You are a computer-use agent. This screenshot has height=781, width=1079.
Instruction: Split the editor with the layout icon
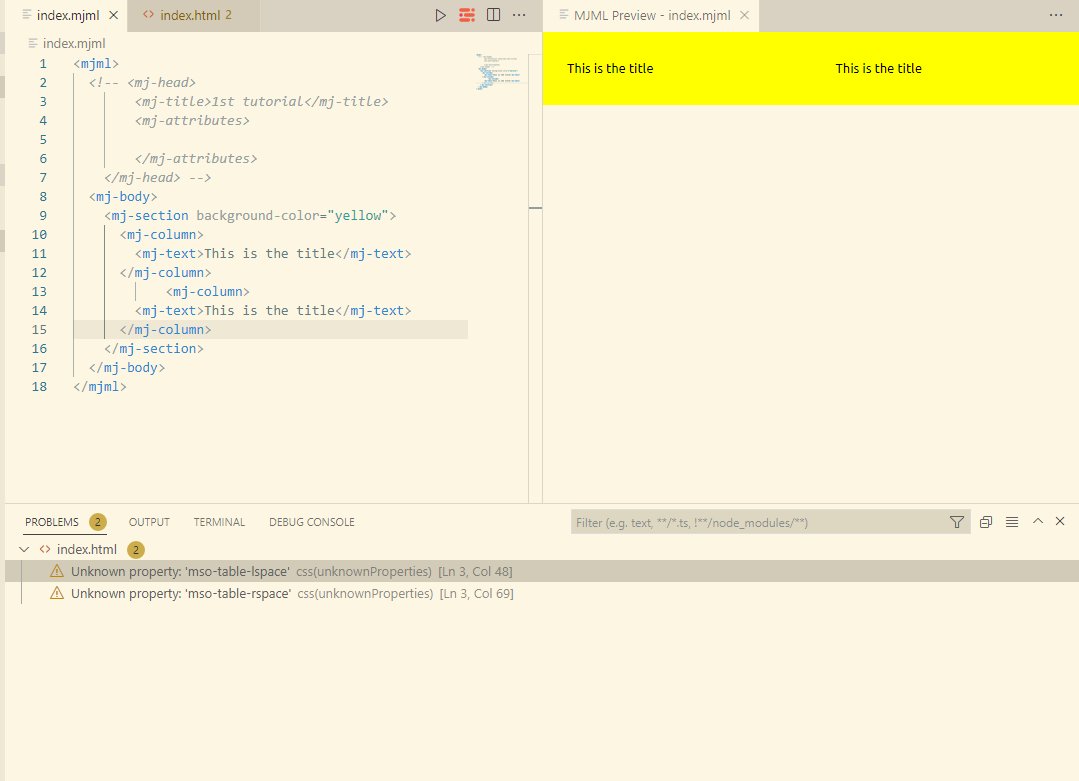493,15
